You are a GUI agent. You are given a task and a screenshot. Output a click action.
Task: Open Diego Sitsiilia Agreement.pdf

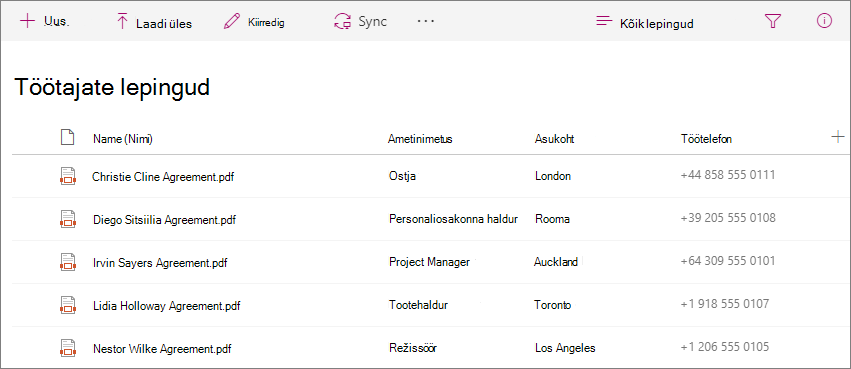point(164,220)
